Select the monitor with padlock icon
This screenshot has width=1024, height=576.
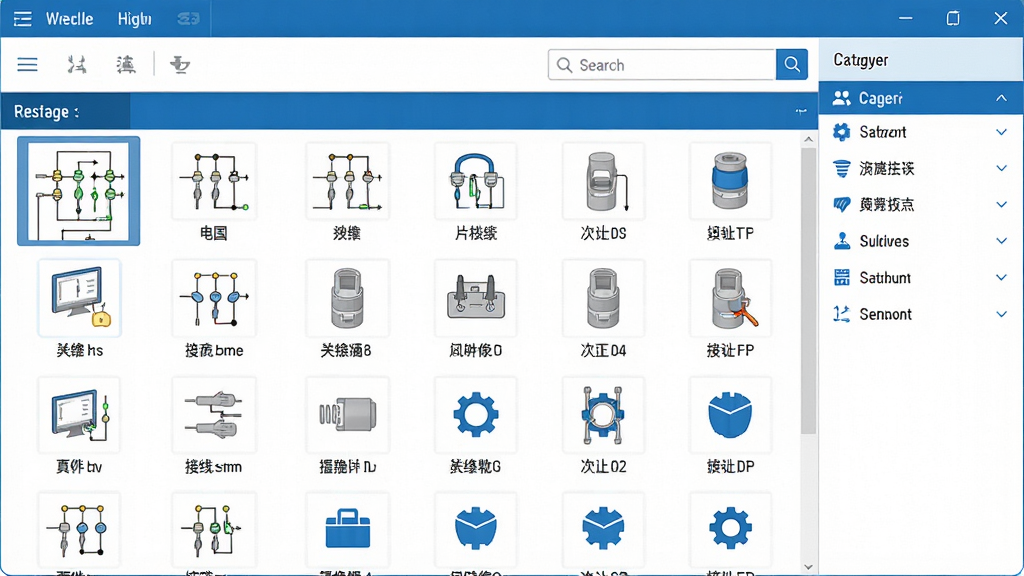(x=80, y=298)
